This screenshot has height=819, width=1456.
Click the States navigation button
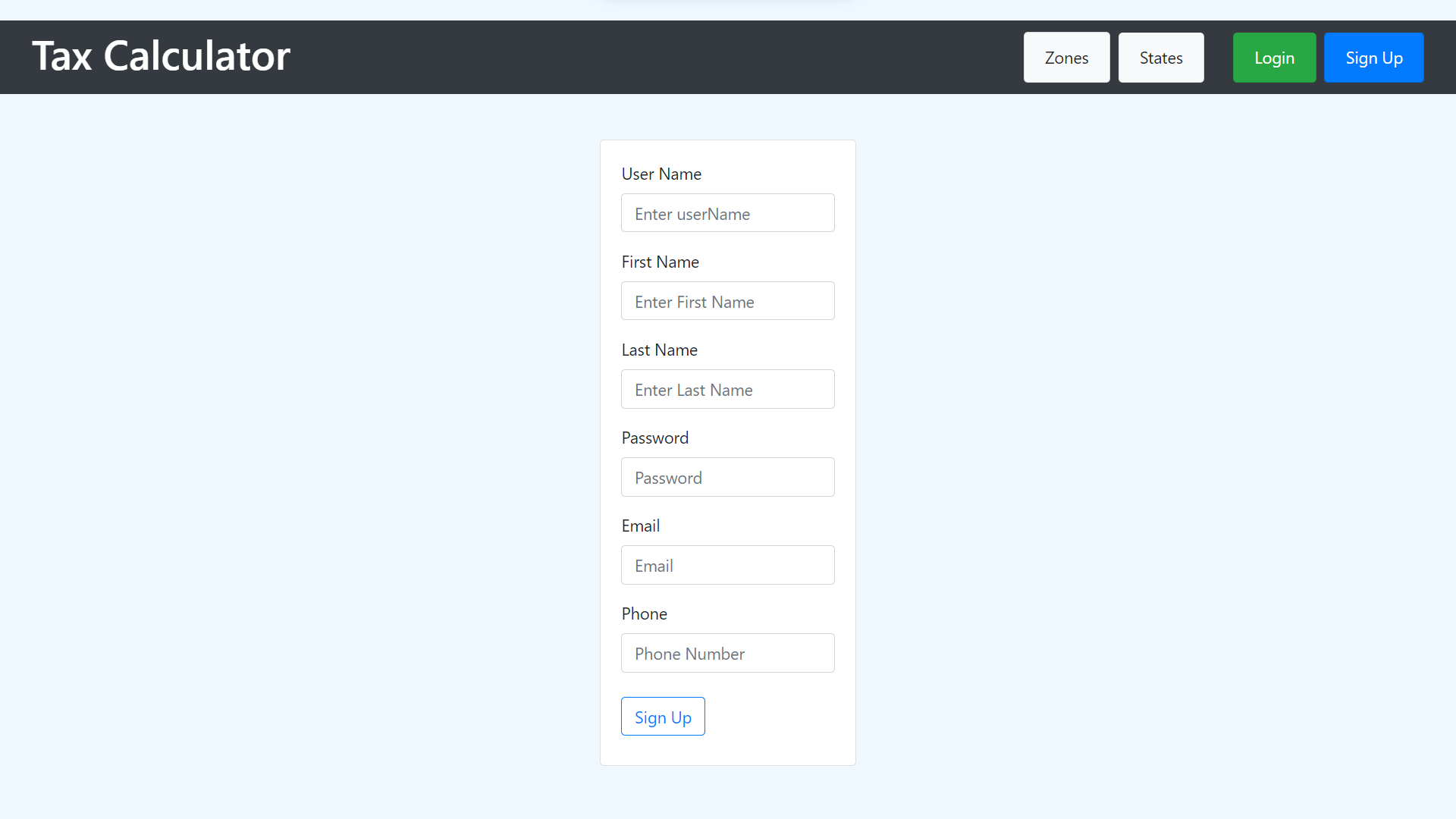point(1161,57)
